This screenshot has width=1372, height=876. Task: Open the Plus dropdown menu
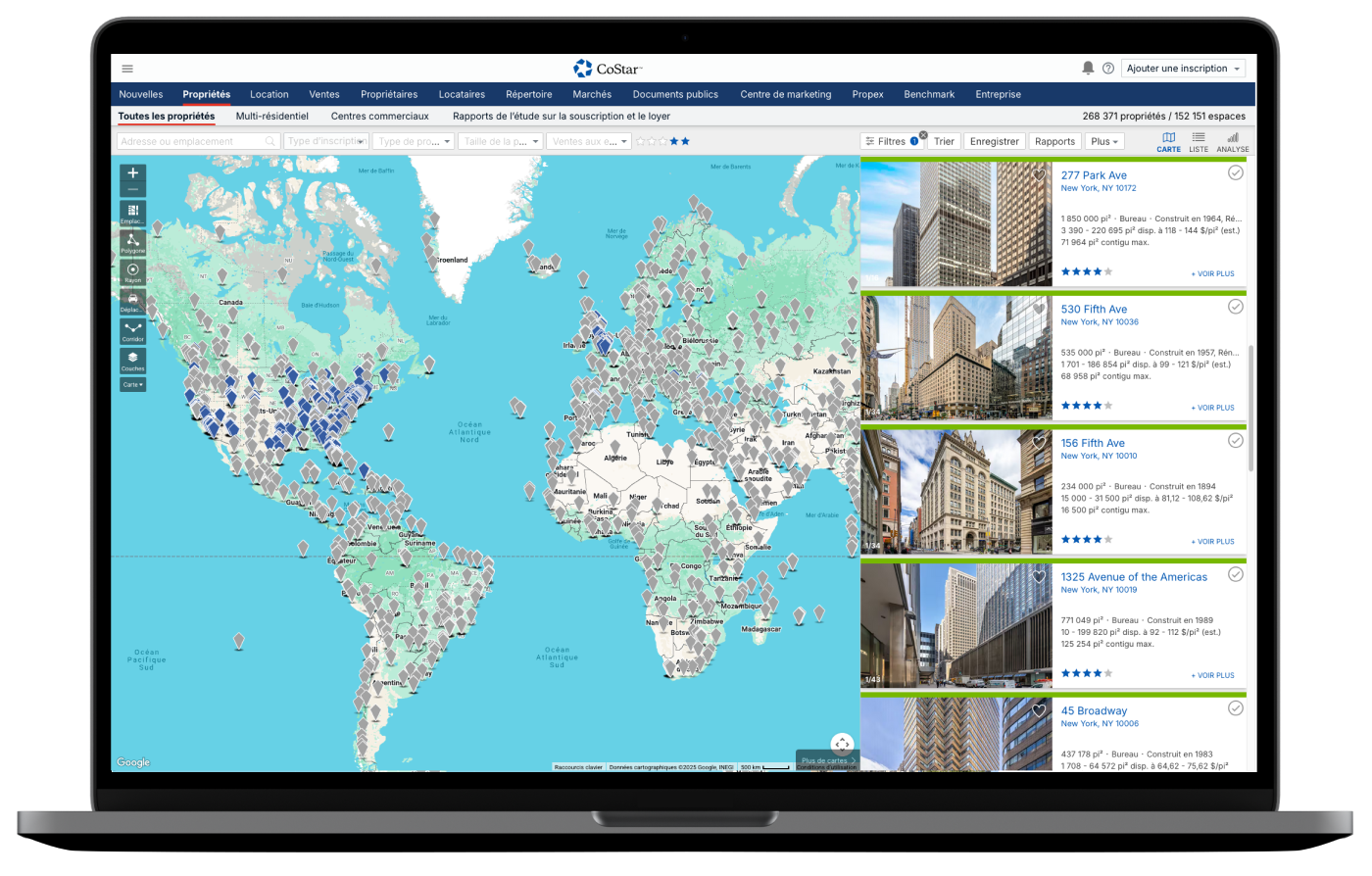(x=1104, y=141)
